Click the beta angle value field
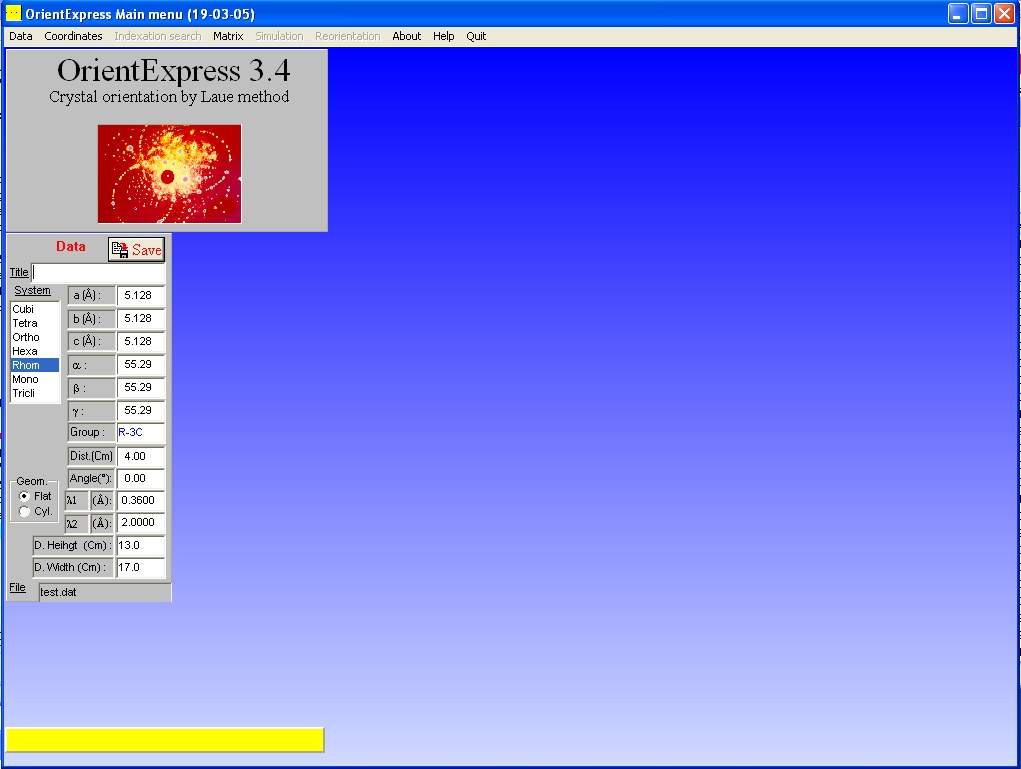The height and width of the screenshot is (769, 1021). click(141, 387)
